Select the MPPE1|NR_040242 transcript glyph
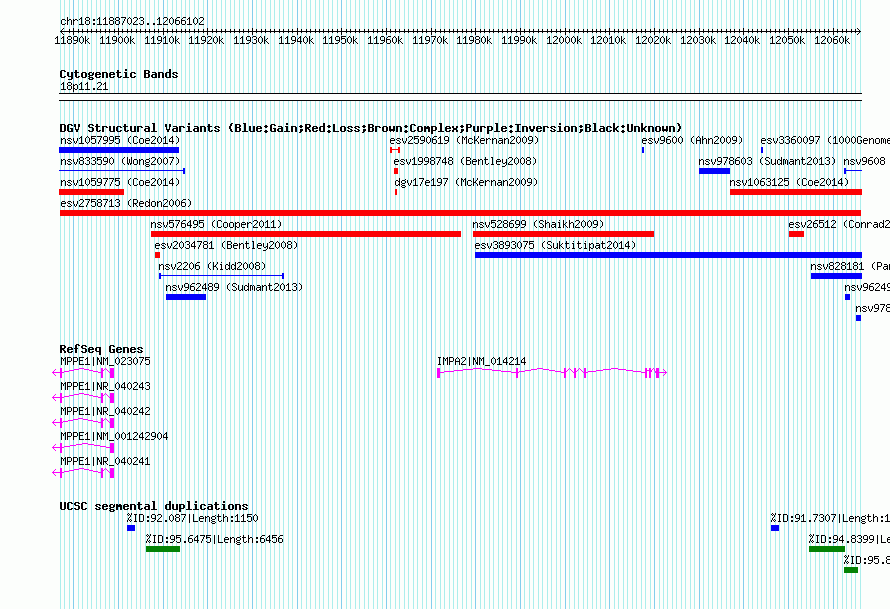The height and width of the screenshot is (609, 890). [x=83, y=423]
